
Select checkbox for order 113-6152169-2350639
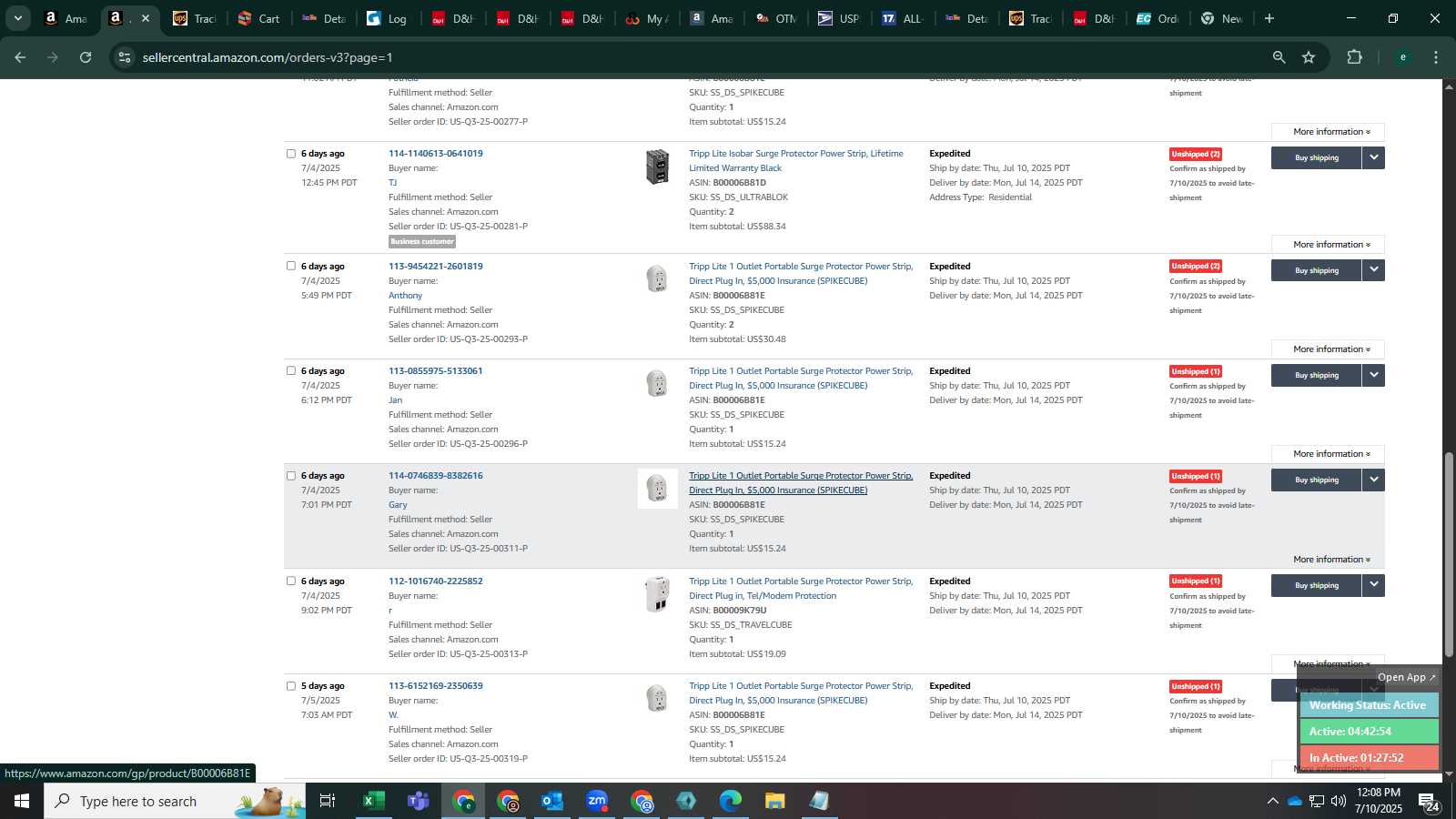pyautogui.click(x=291, y=686)
